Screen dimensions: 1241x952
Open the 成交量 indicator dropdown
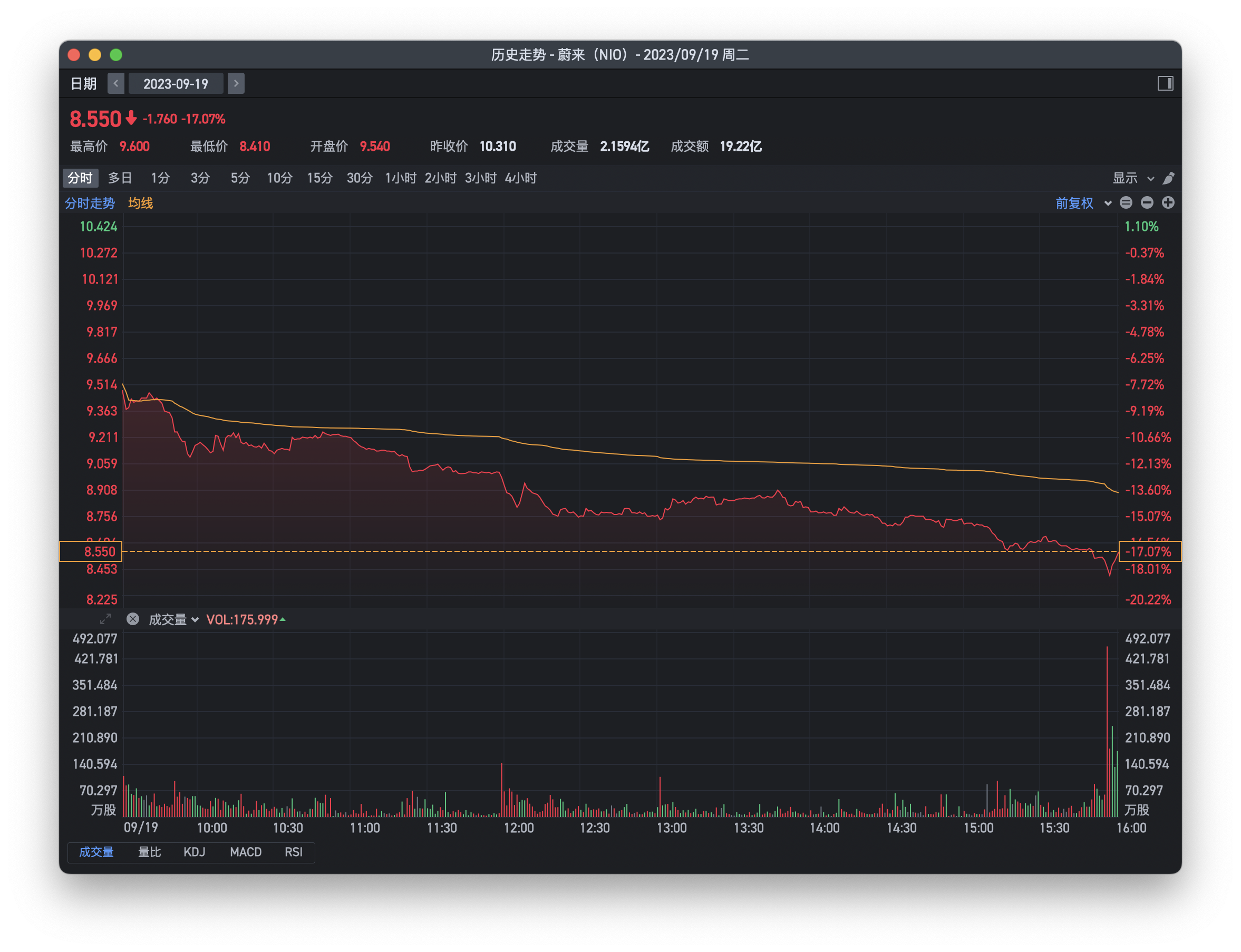pos(173,619)
